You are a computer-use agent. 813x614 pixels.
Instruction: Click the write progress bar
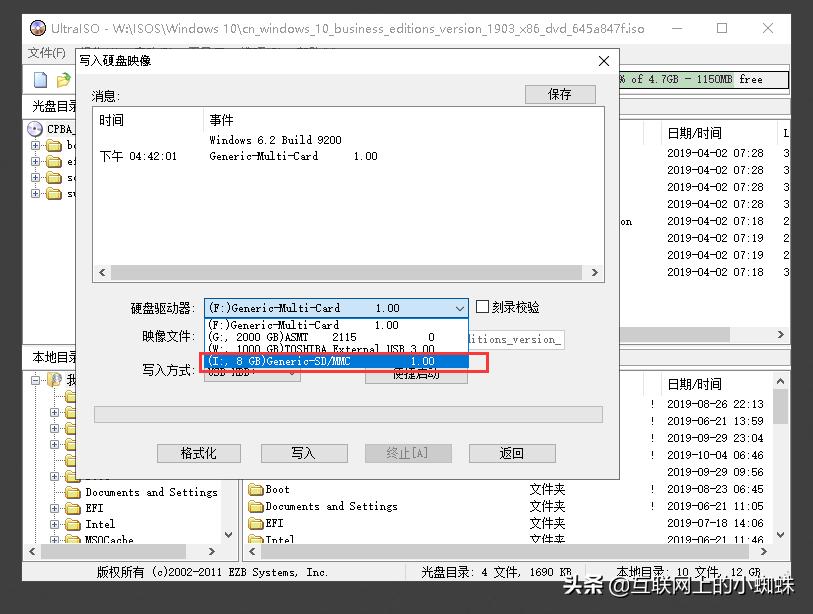350,414
